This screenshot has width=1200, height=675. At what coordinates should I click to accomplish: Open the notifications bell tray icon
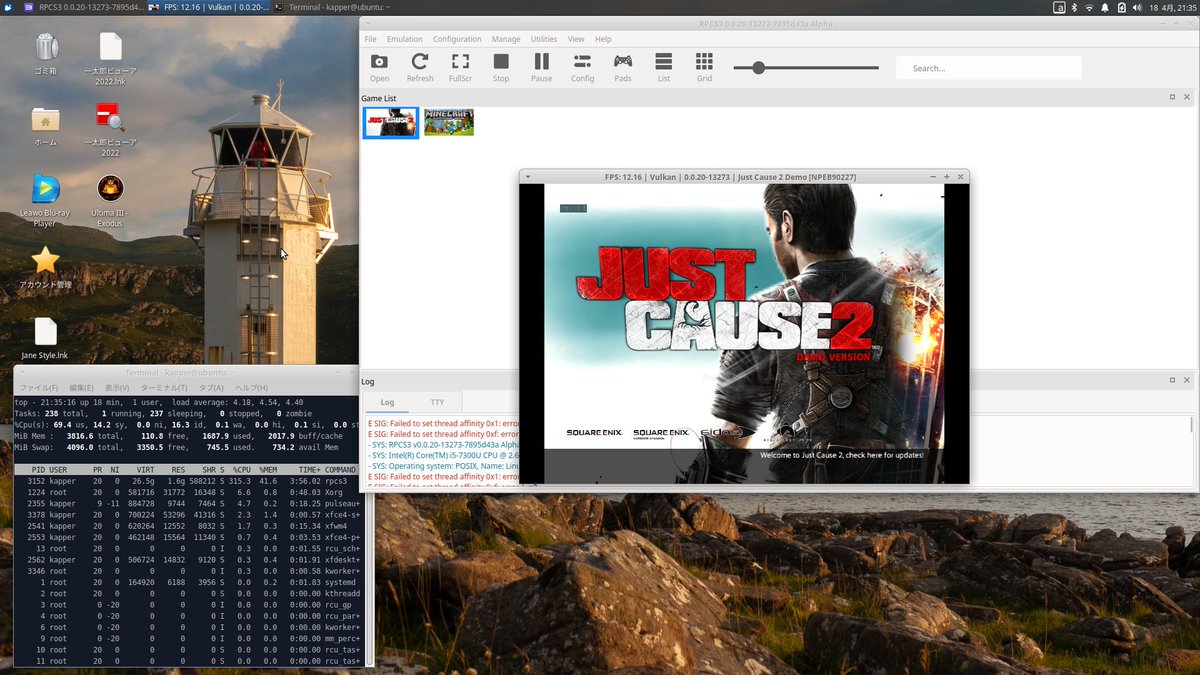[1106, 7]
